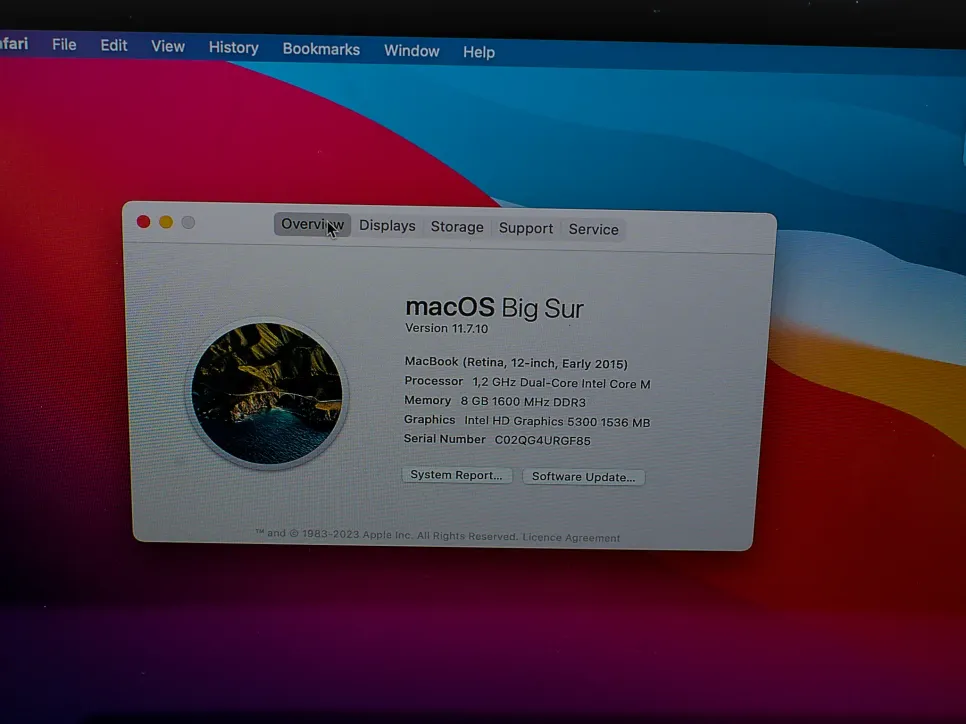
Task: Click the graphics value Intel HD Graphics 5300 1536 MB
Action: [557, 421]
